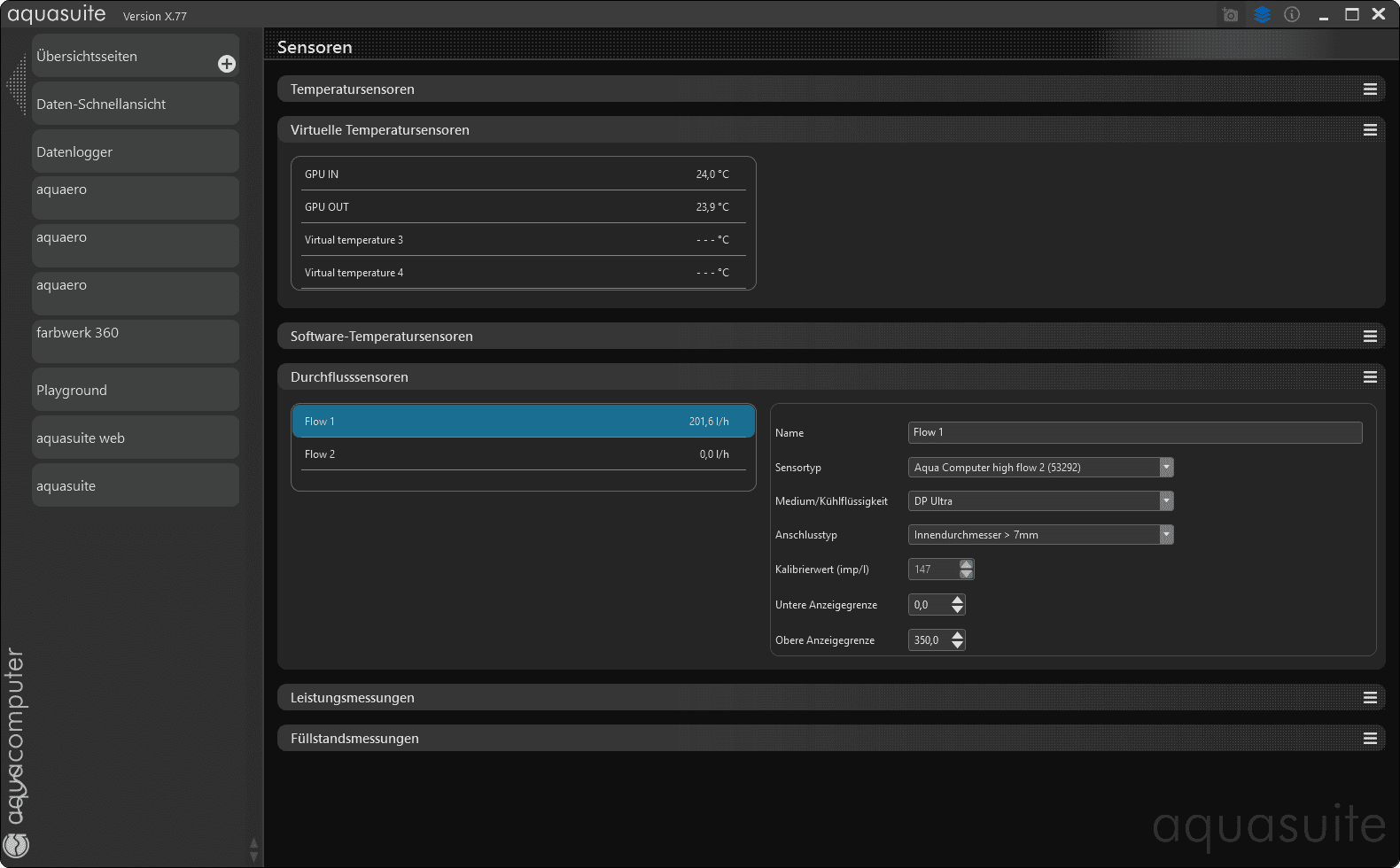Select the Flow 1 sensor row

click(524, 422)
